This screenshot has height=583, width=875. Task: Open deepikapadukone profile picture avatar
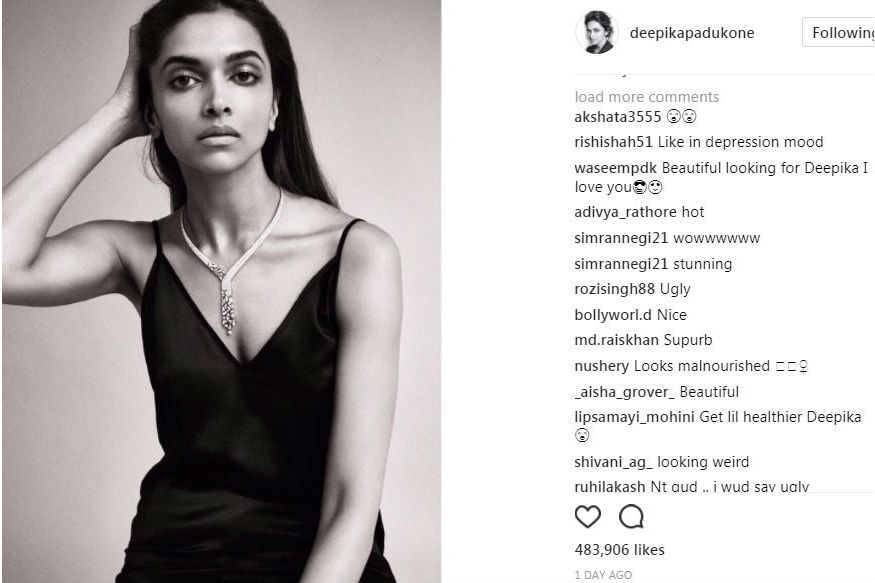coord(597,32)
